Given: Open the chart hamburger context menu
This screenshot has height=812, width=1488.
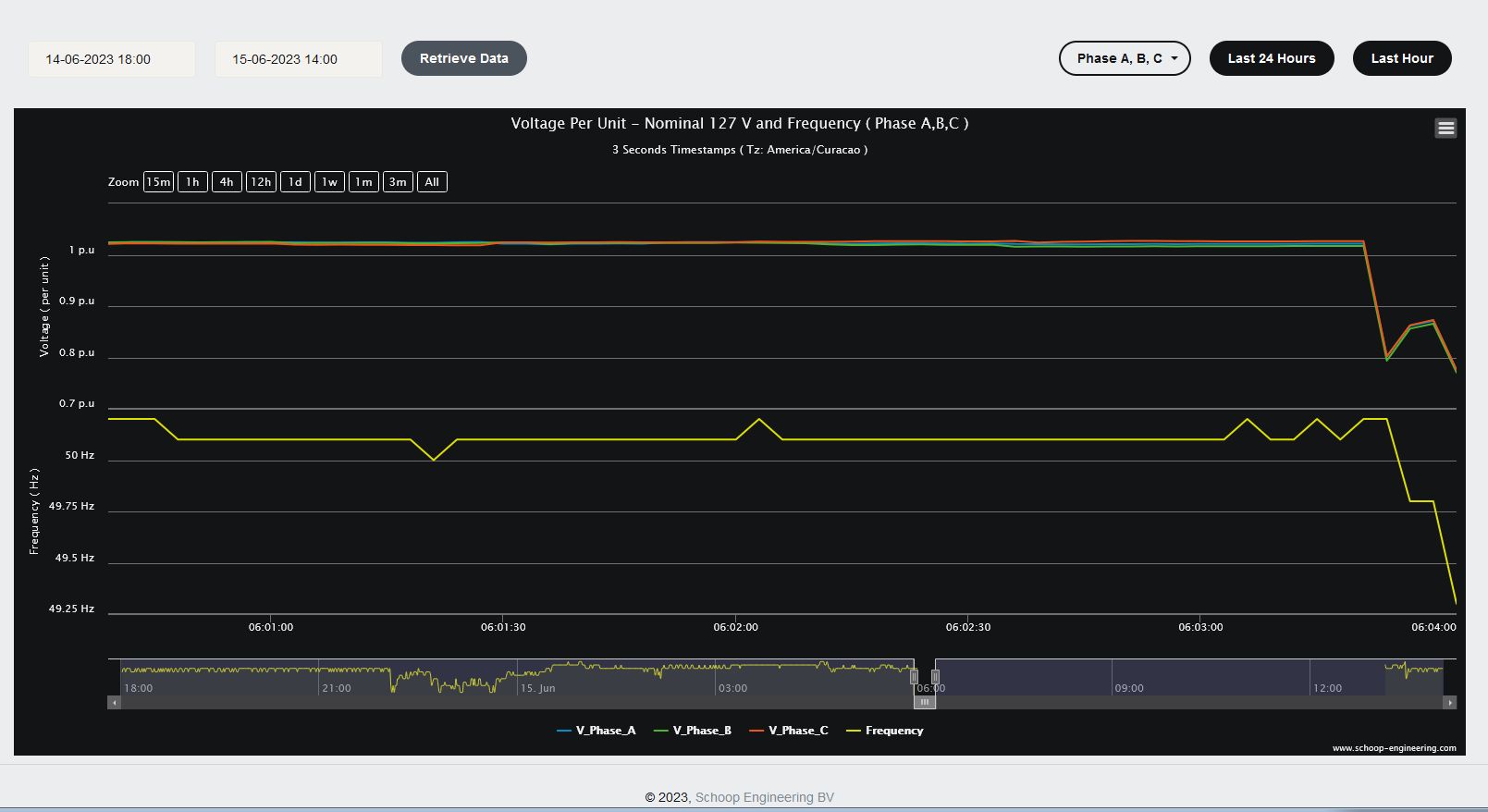Looking at the screenshot, I should coord(1445,129).
